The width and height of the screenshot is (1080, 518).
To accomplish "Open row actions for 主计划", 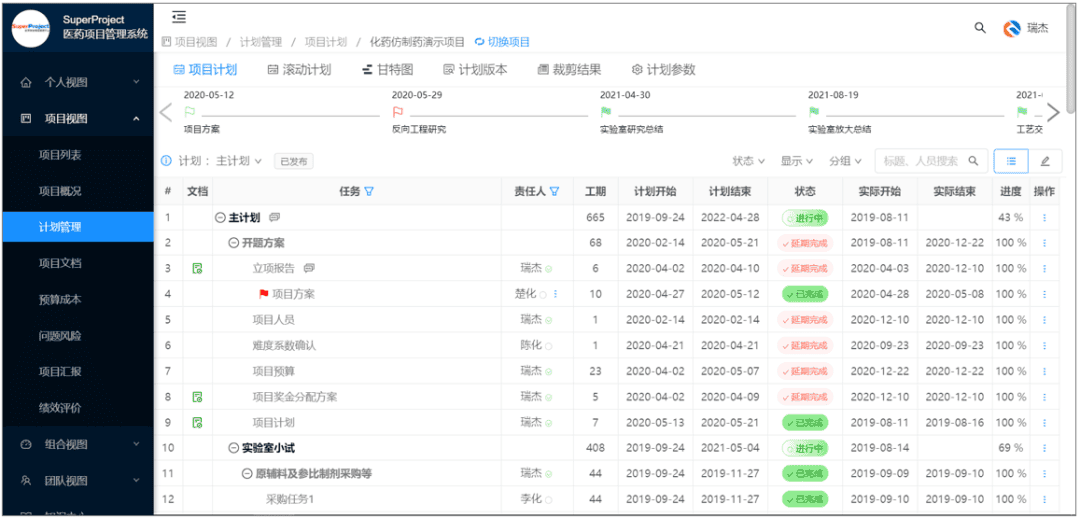I will [1044, 218].
